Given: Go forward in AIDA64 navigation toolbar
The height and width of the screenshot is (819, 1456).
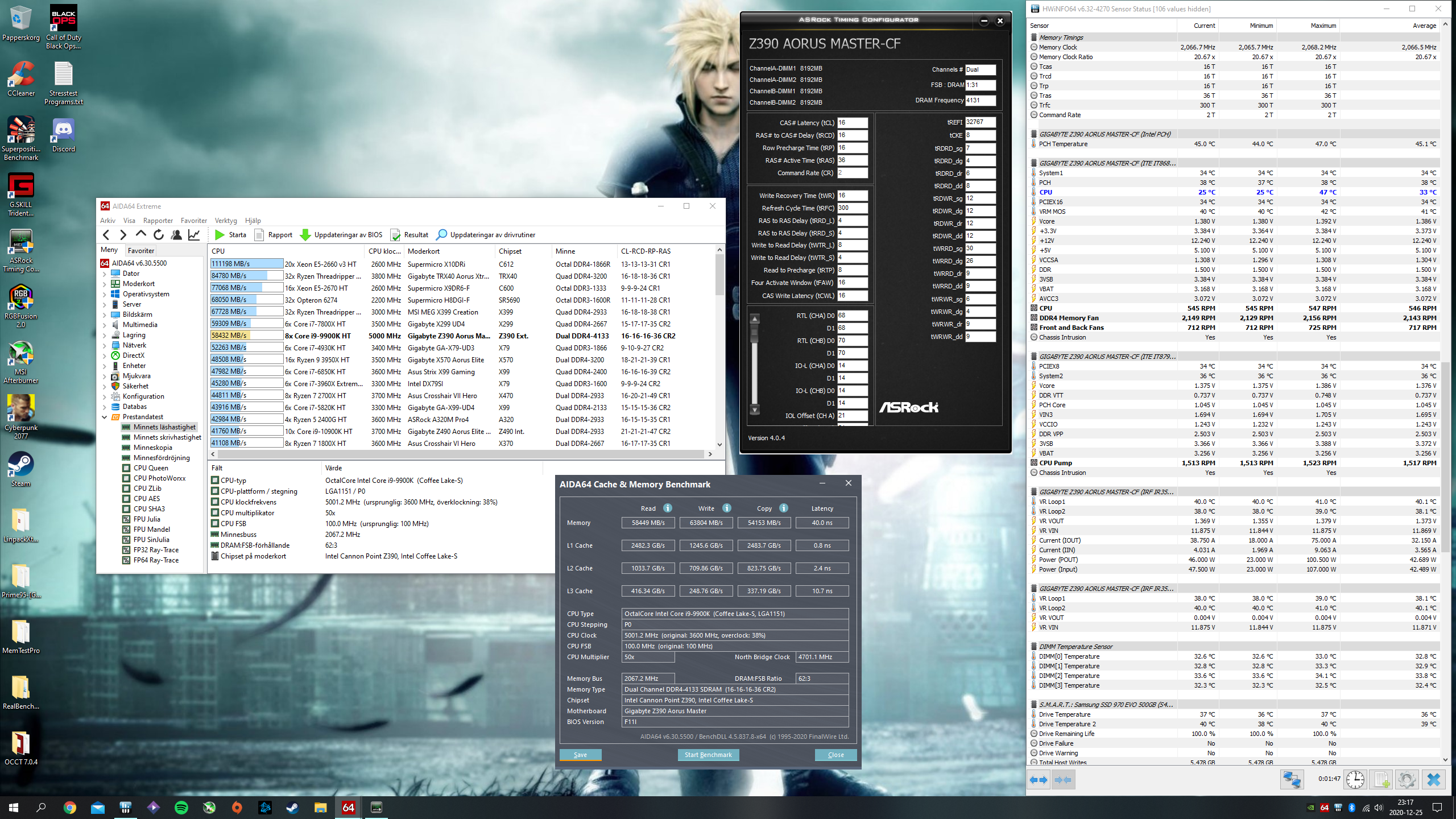Looking at the screenshot, I should (x=123, y=235).
